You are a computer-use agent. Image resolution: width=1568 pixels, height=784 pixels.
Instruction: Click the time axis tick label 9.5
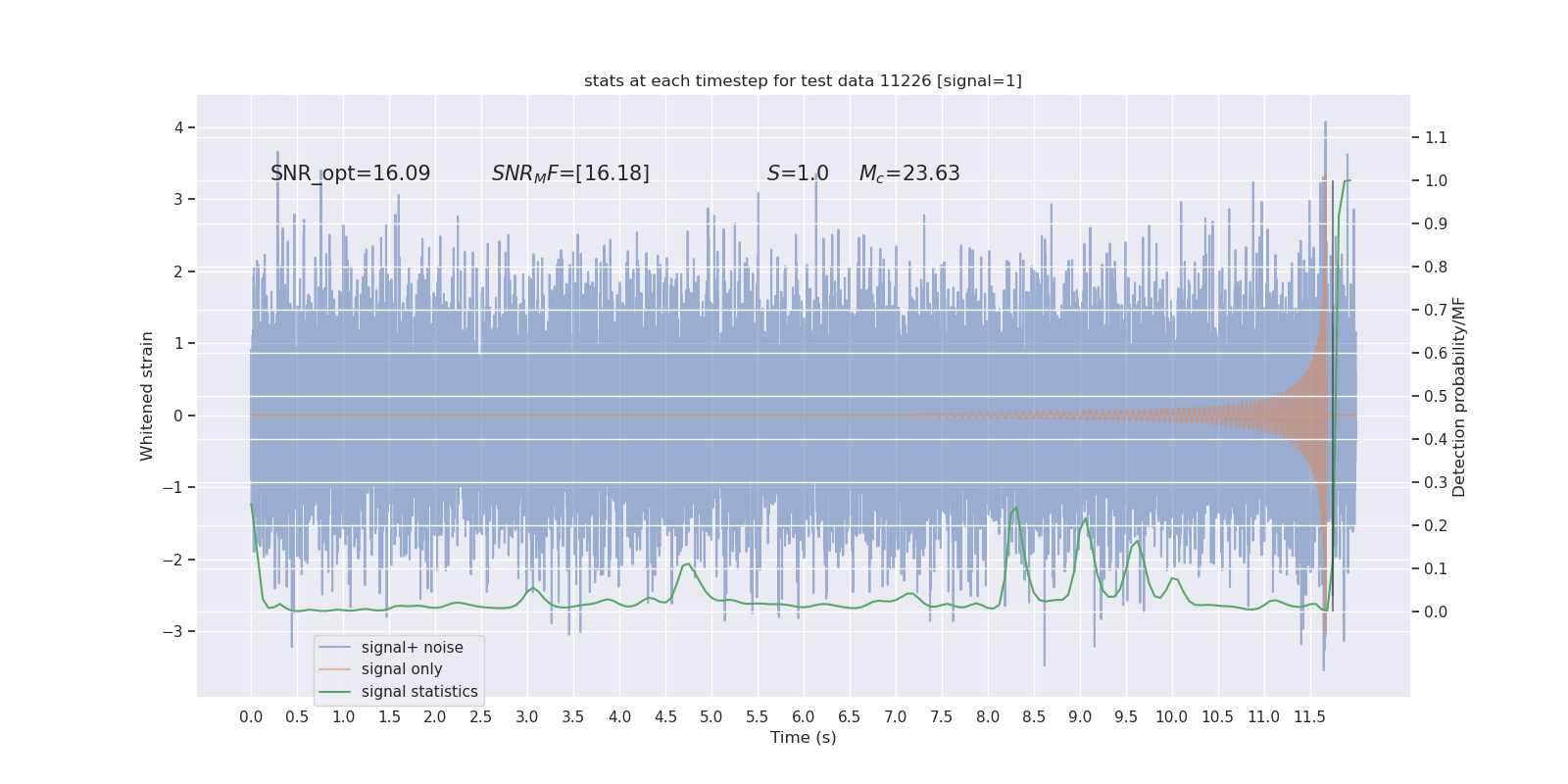(x=1126, y=716)
